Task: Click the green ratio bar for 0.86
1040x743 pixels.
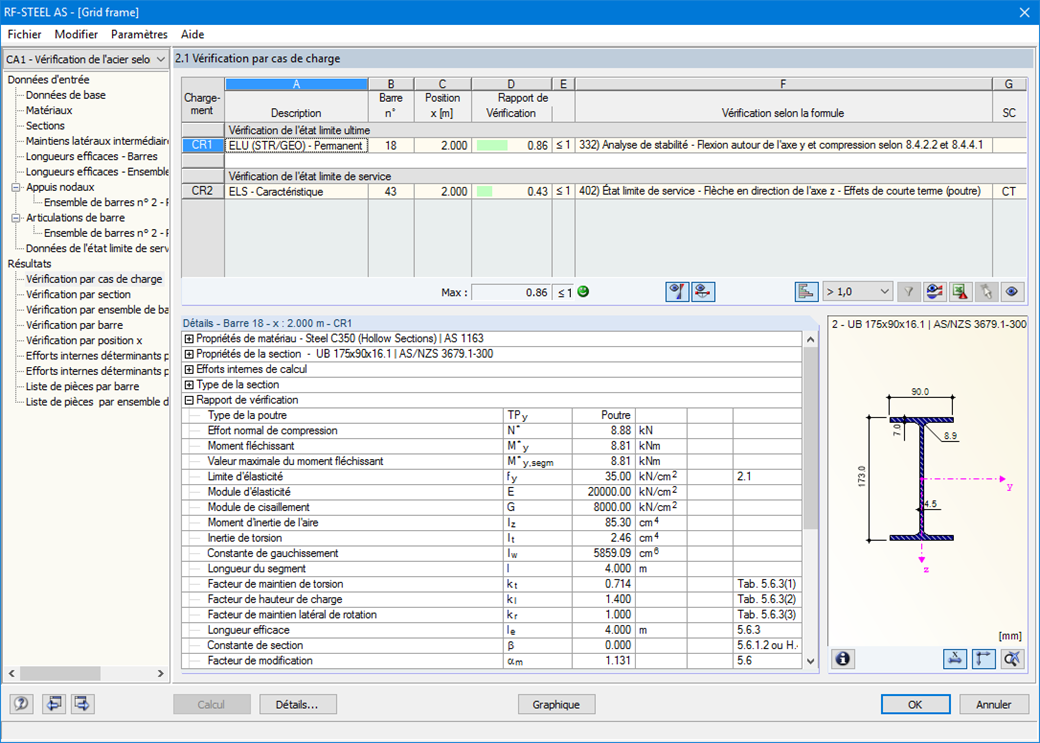Action: (492, 145)
